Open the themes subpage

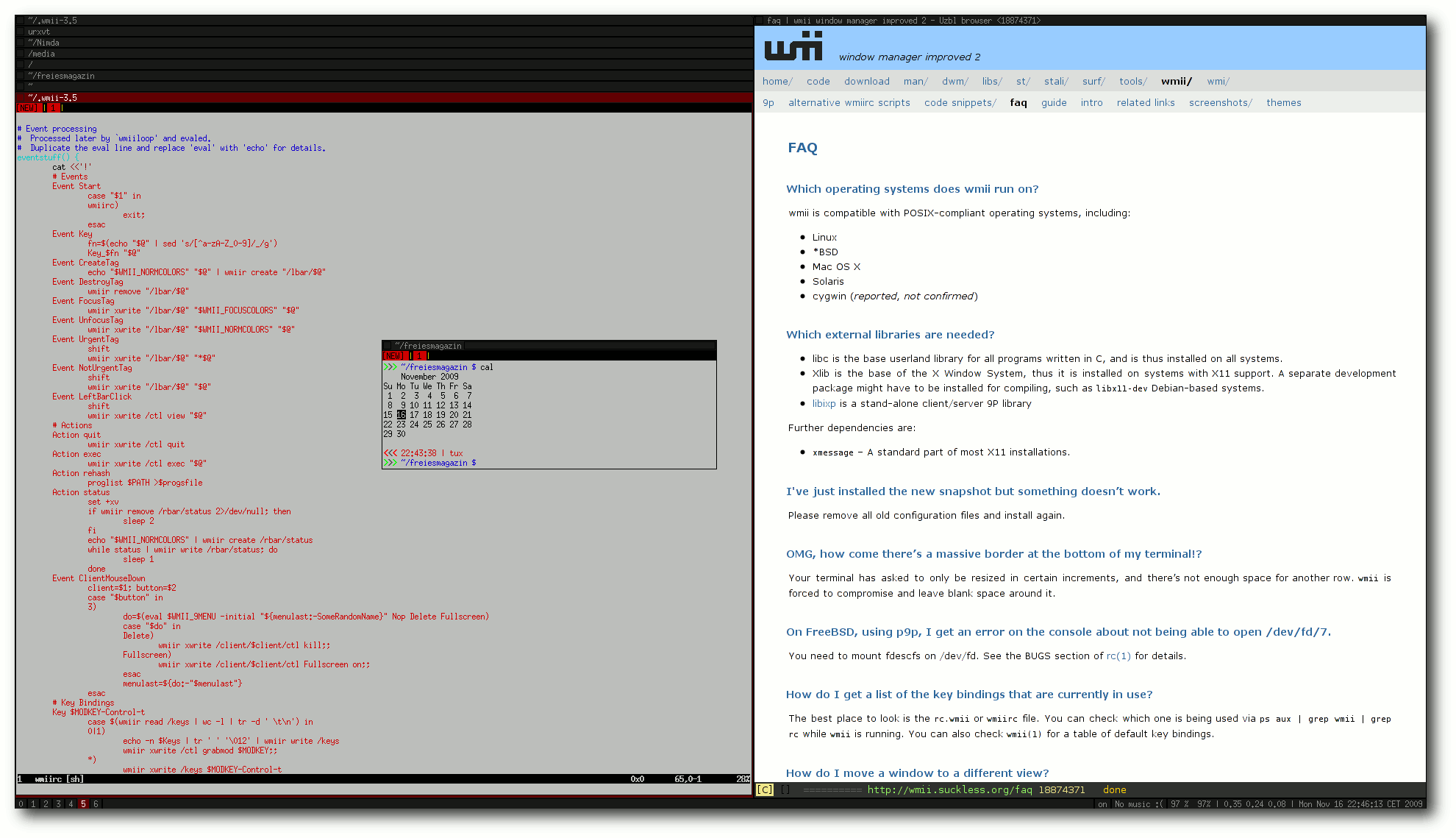[1283, 103]
